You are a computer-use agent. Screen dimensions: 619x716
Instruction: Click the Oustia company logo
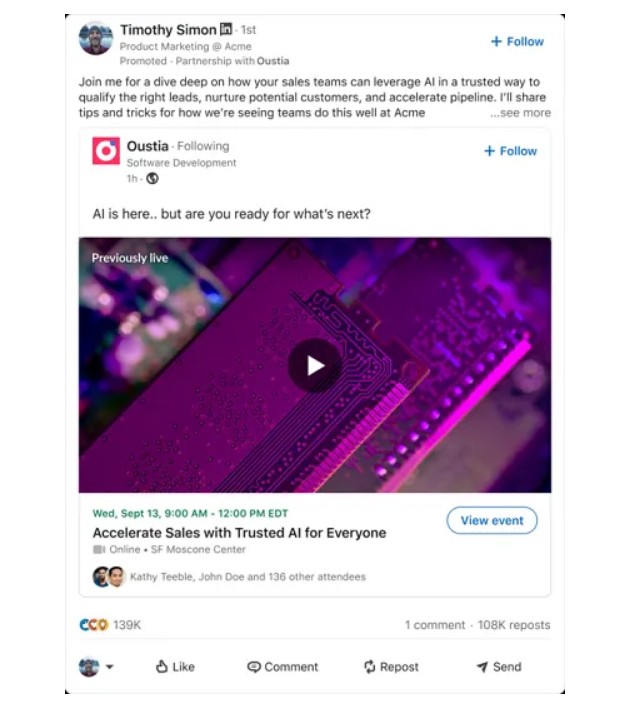[106, 151]
